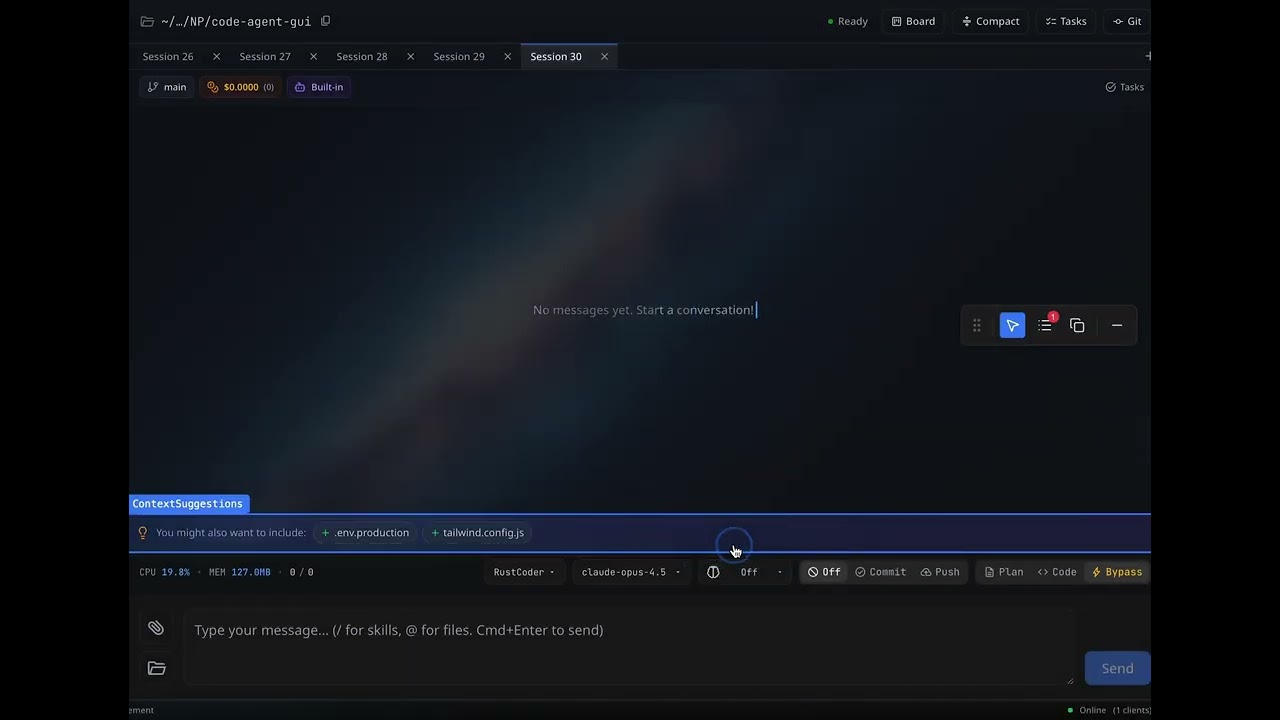Enable the Push option

[940, 572]
